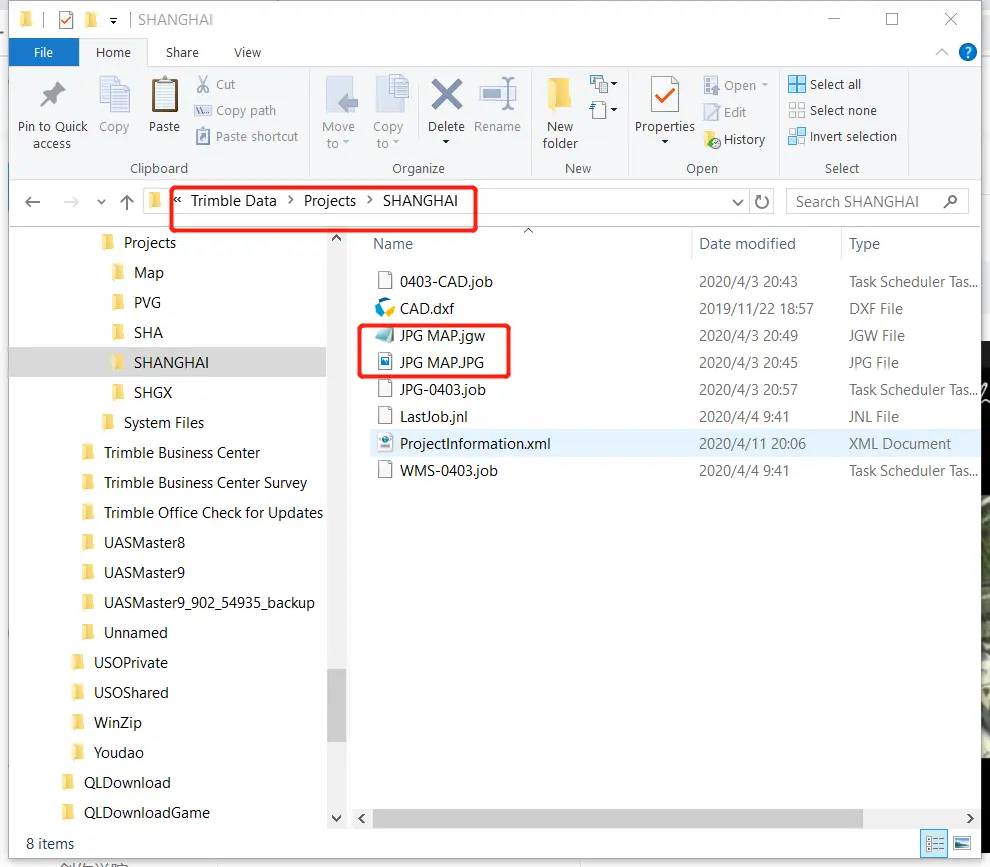
Task: Open the Properties dropdown arrow
Action: click(665, 142)
